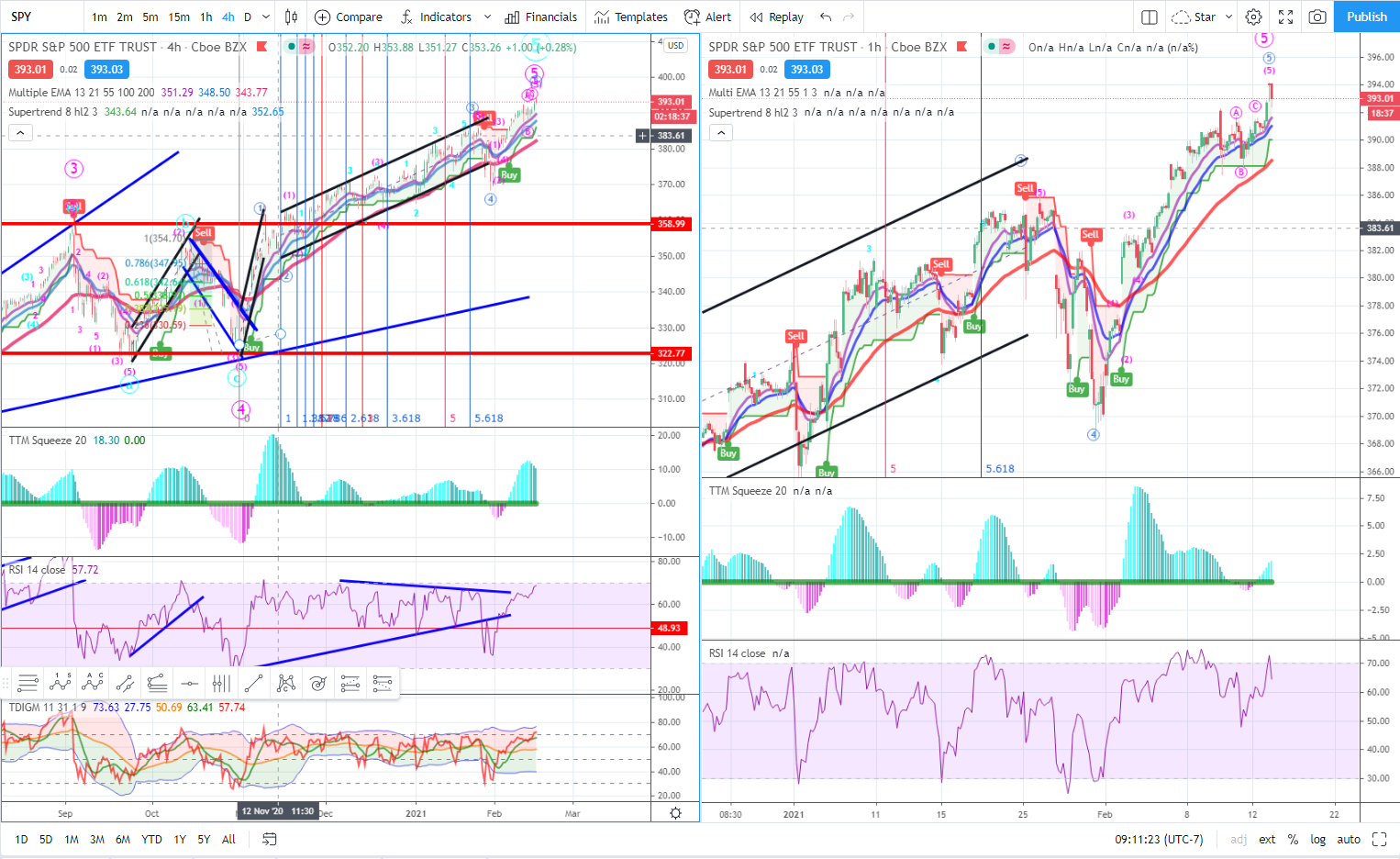
Task: Switch to the D daily timeframe
Action: pos(248,17)
